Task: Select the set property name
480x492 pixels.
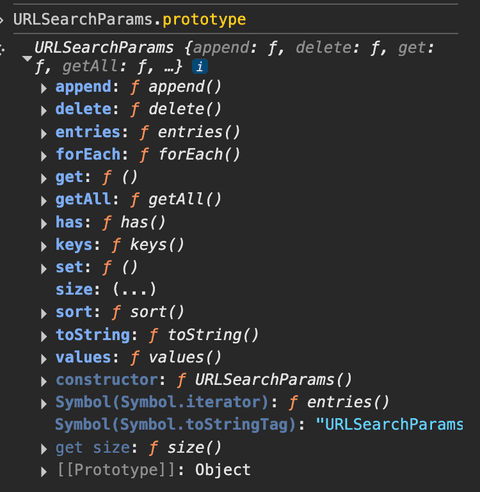Action: pos(69,267)
